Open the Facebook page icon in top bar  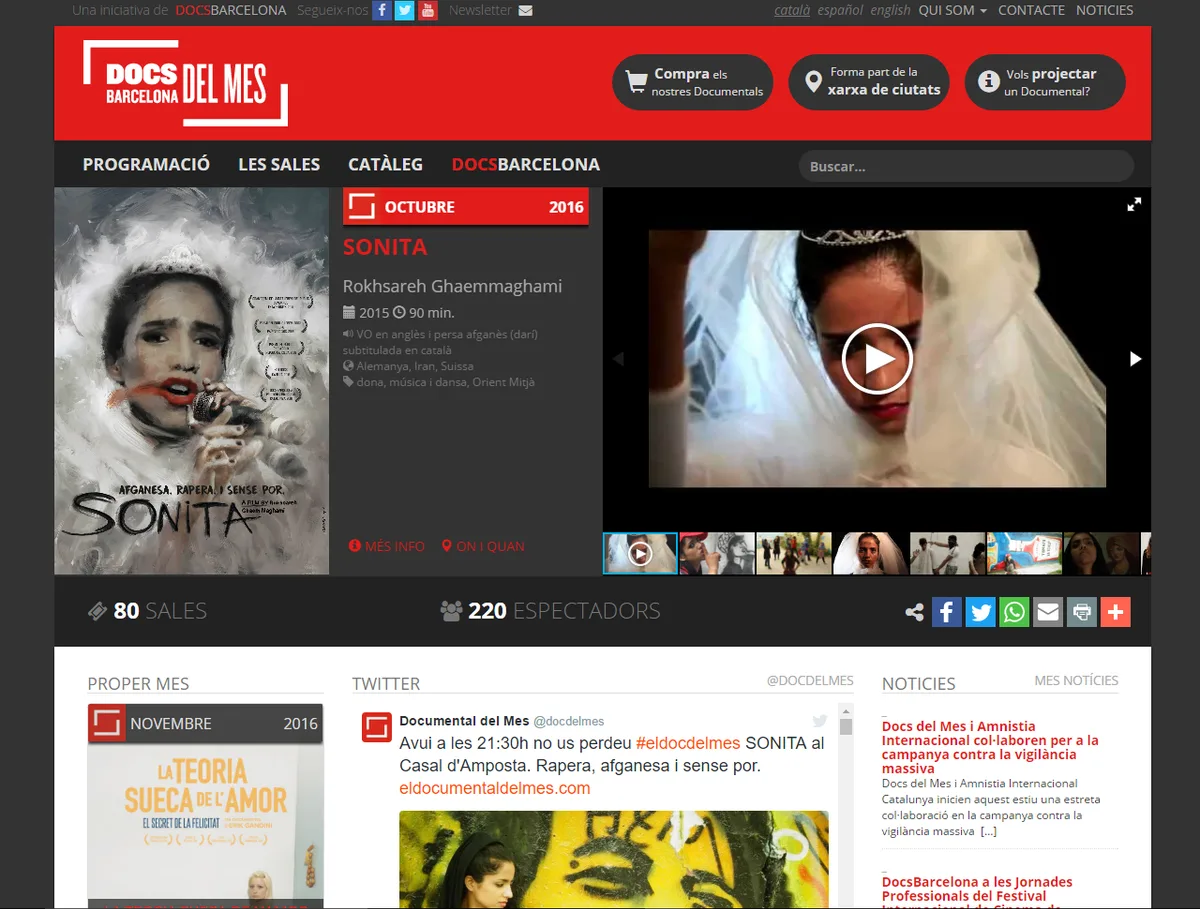tap(382, 11)
